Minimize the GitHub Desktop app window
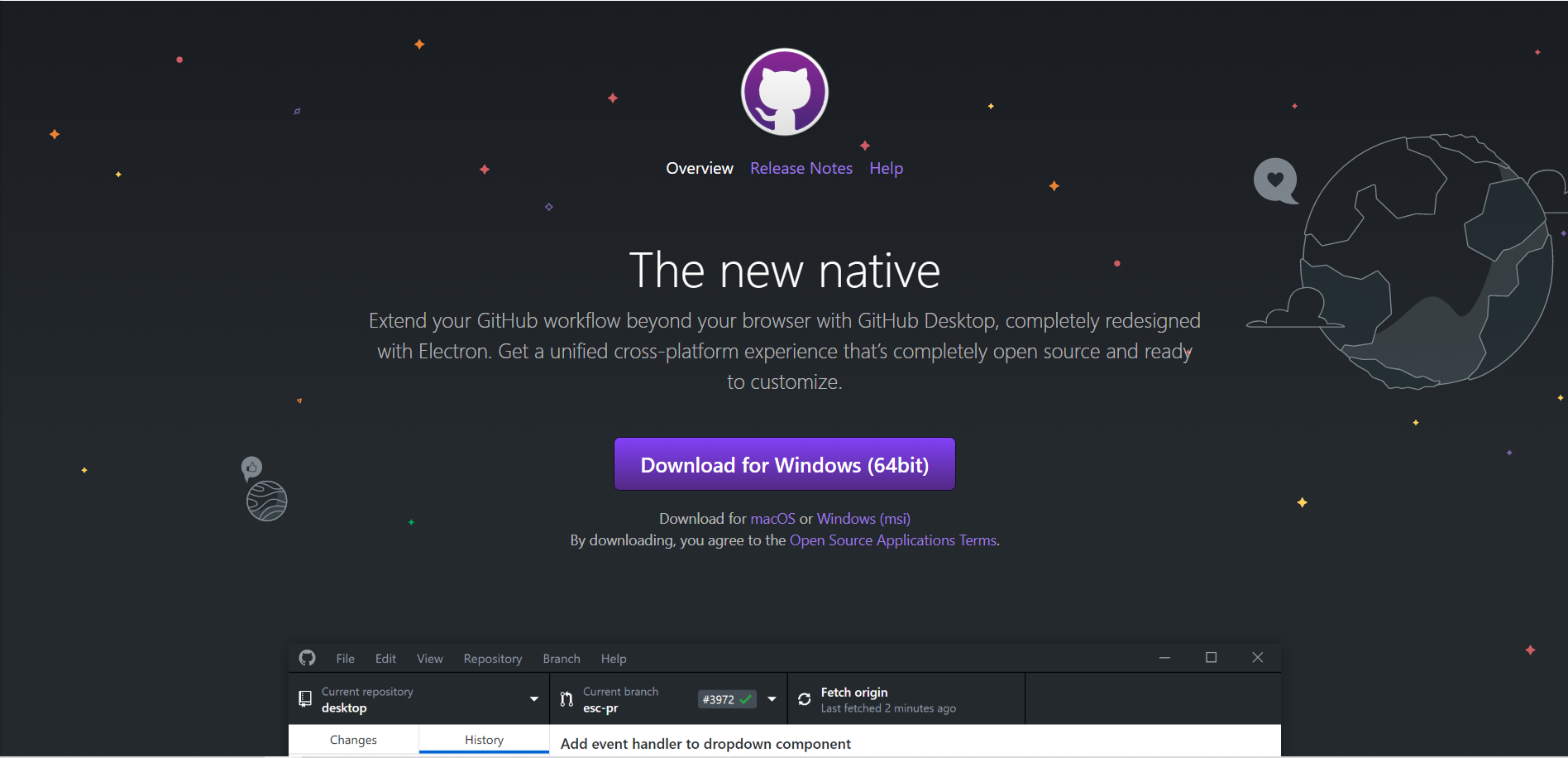Viewport: 1568px width, 758px height. click(1164, 658)
